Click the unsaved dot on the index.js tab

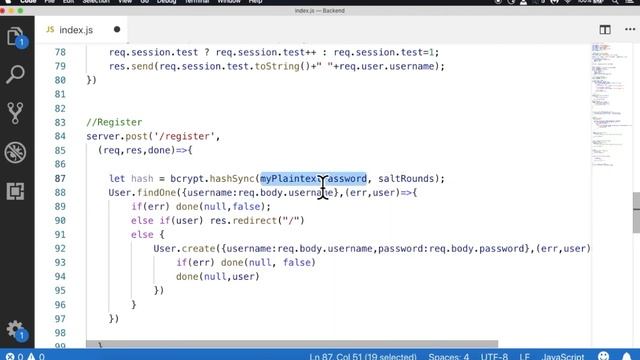point(117,29)
